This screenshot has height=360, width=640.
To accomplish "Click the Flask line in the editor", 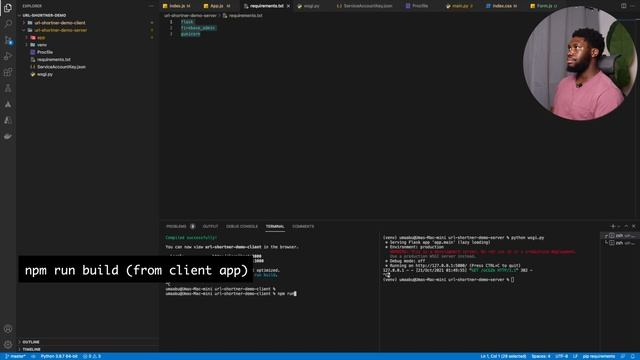I will click(187, 22).
